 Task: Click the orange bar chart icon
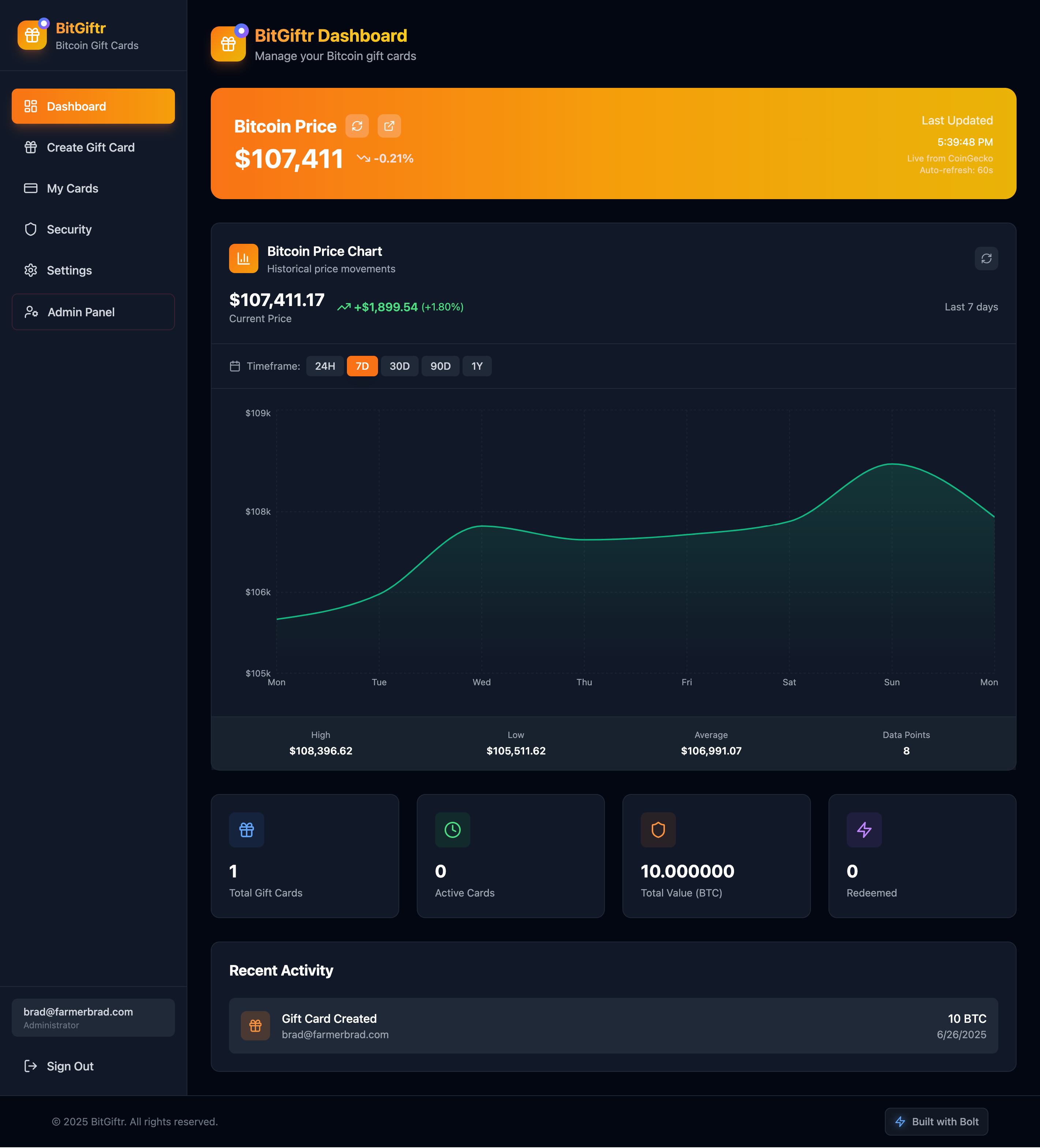click(243, 258)
